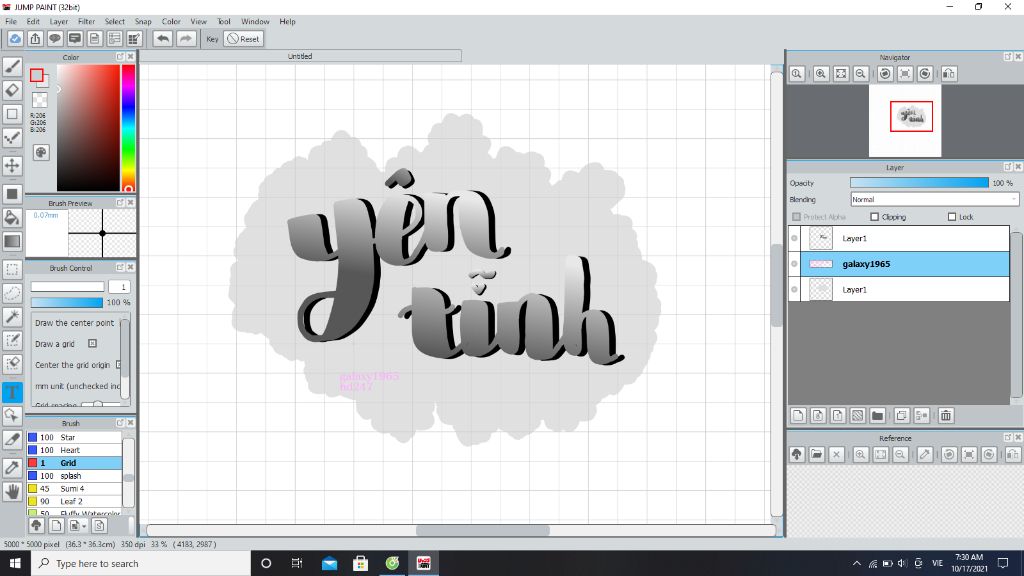Toggle the Clipping checkbox
The image size is (1024, 576).
point(874,217)
